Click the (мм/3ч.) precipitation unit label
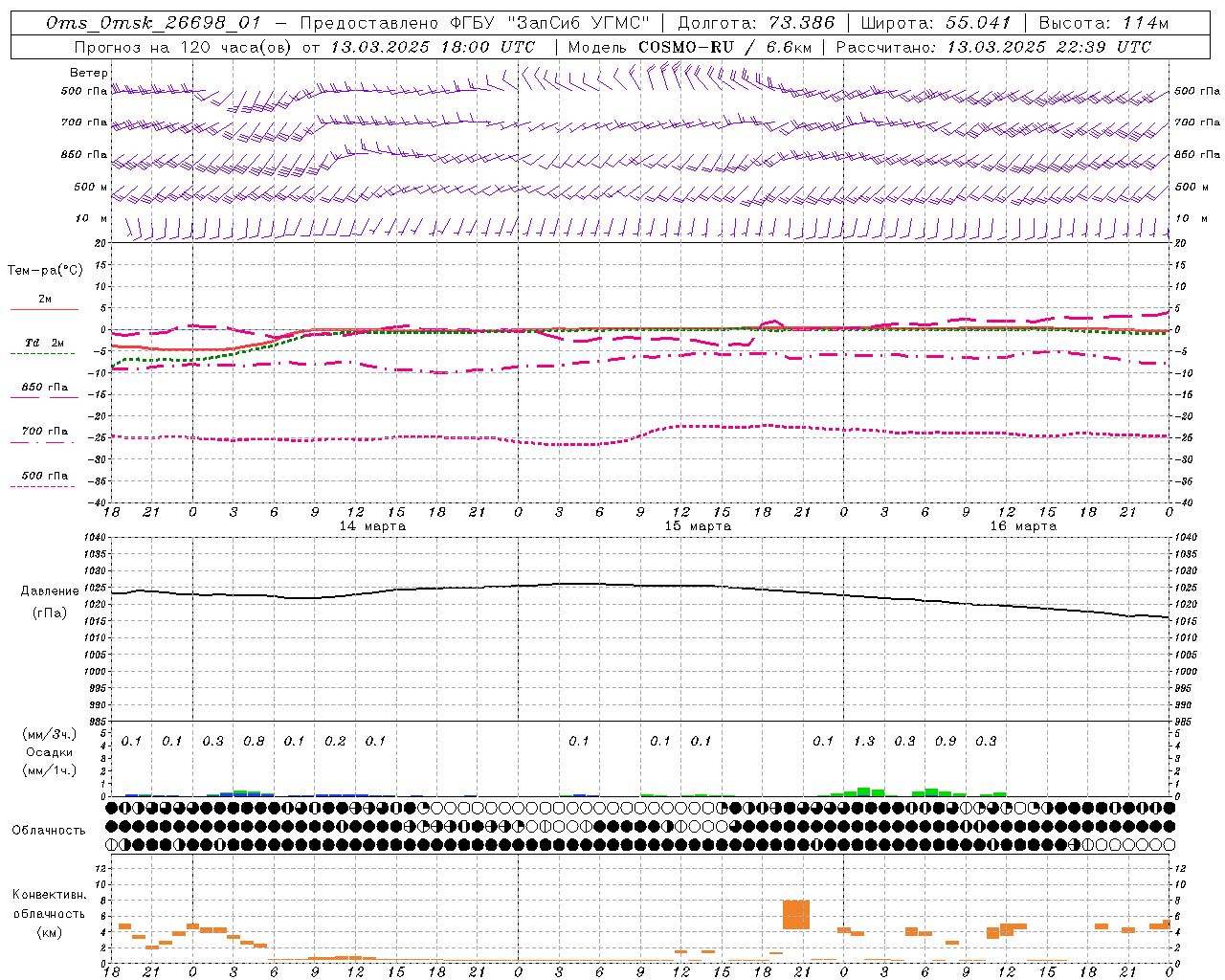The width and height of the screenshot is (1225, 980). click(x=50, y=734)
